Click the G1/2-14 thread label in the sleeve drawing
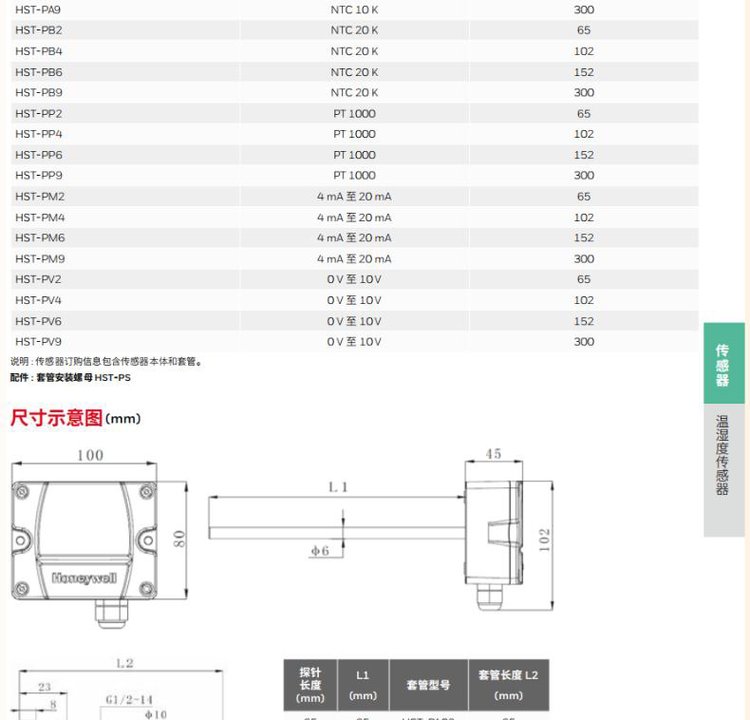The height and width of the screenshot is (720, 750). 127,699
